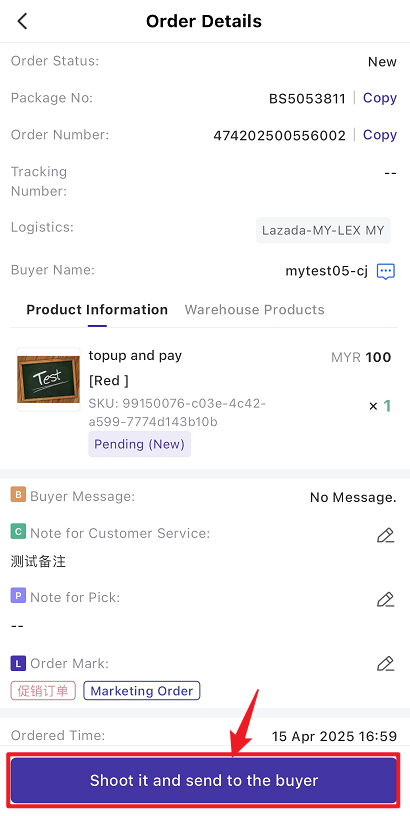
Task: Go back using the left arrow
Action: pyautogui.click(x=22, y=21)
